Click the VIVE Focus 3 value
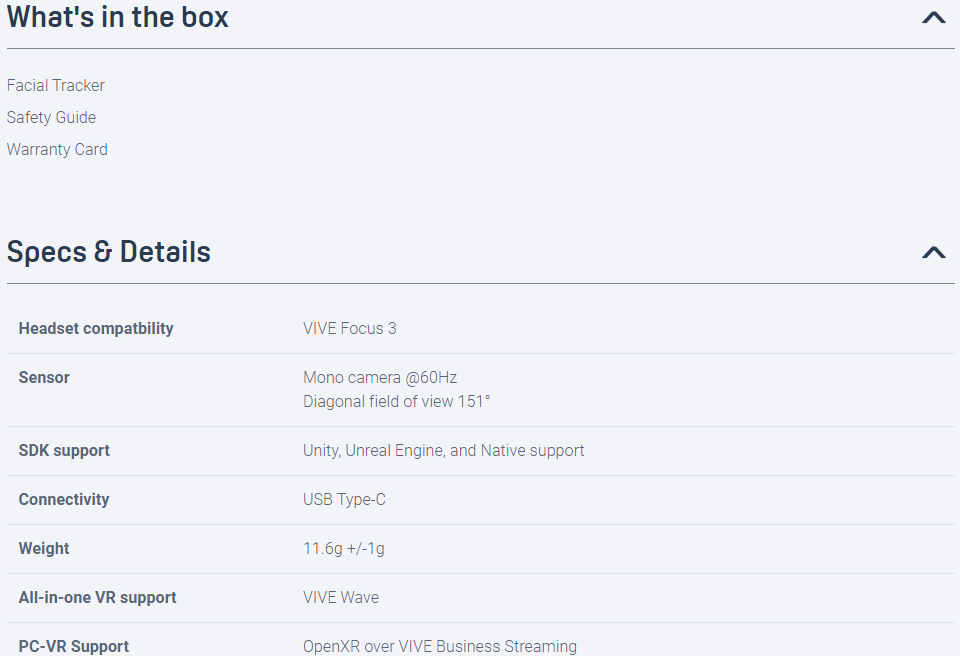Viewport: 960px width, 656px height. click(350, 329)
